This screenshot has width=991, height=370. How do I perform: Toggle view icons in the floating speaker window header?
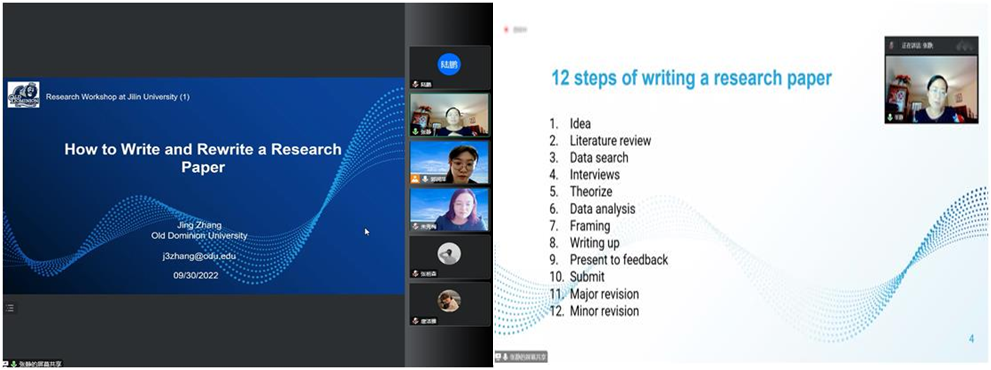click(x=963, y=46)
